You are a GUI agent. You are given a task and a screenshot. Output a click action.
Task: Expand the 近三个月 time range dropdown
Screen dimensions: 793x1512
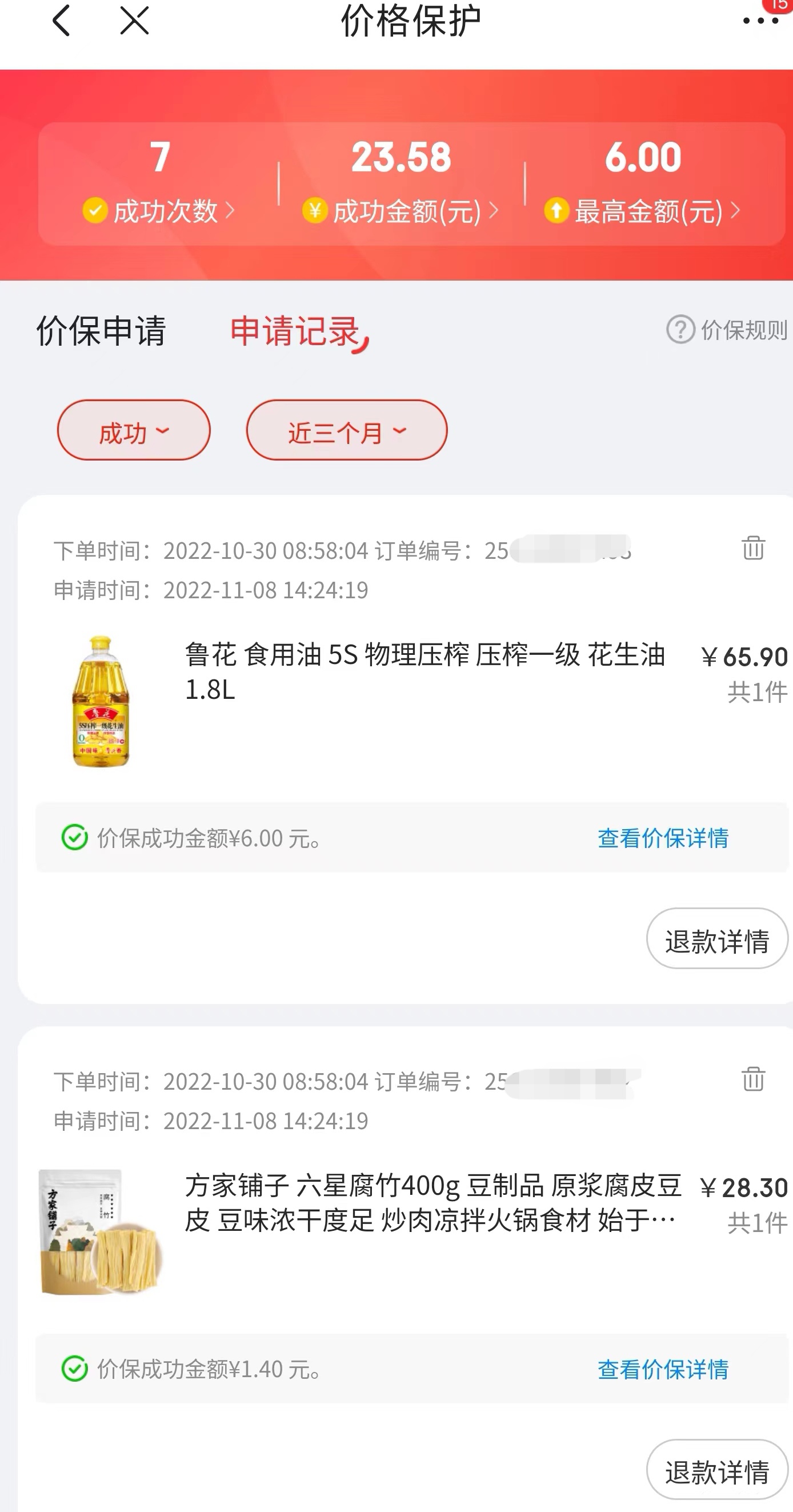346,431
